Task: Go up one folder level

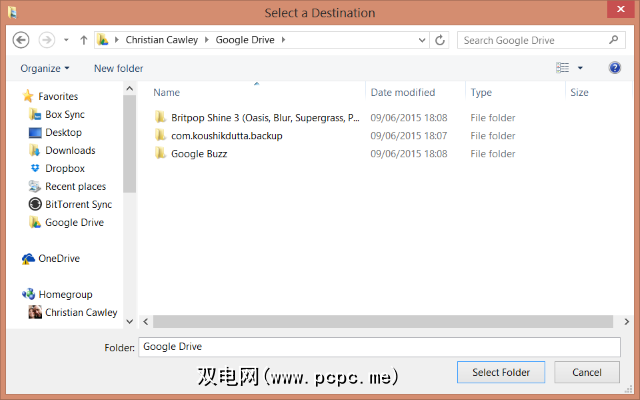Action: pos(84,40)
